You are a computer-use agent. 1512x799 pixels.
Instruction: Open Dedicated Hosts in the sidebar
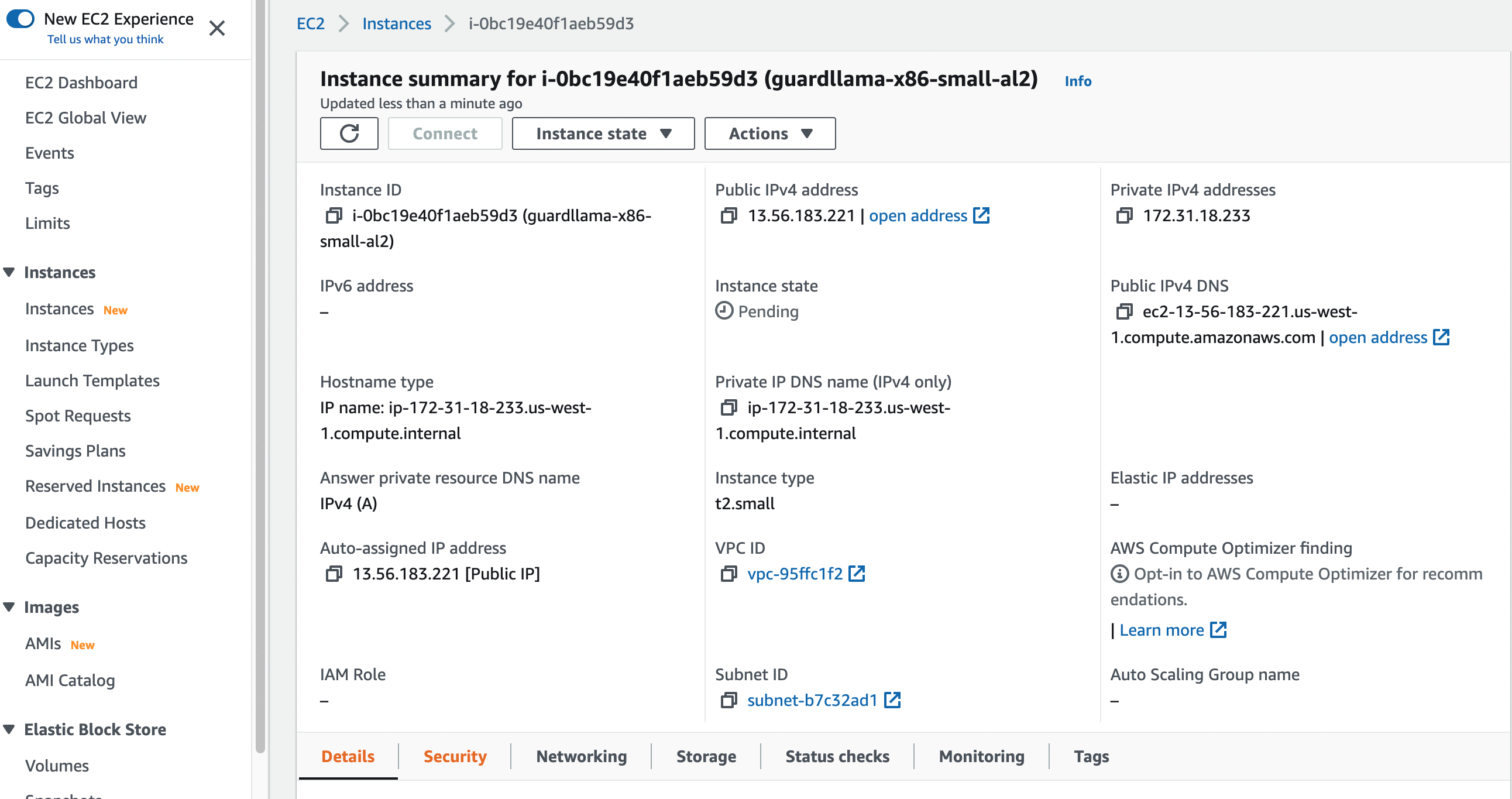85,523
